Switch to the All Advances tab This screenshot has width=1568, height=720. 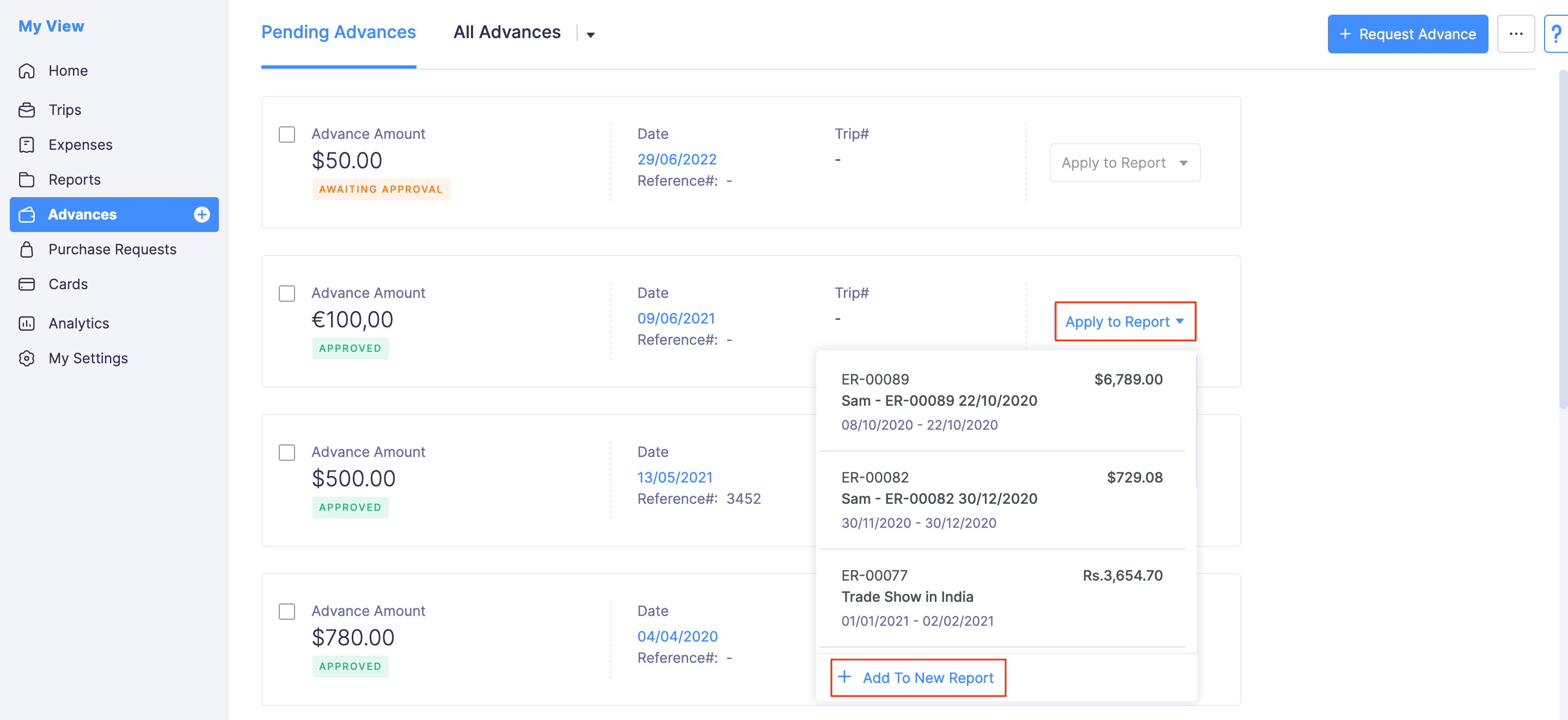(x=506, y=32)
